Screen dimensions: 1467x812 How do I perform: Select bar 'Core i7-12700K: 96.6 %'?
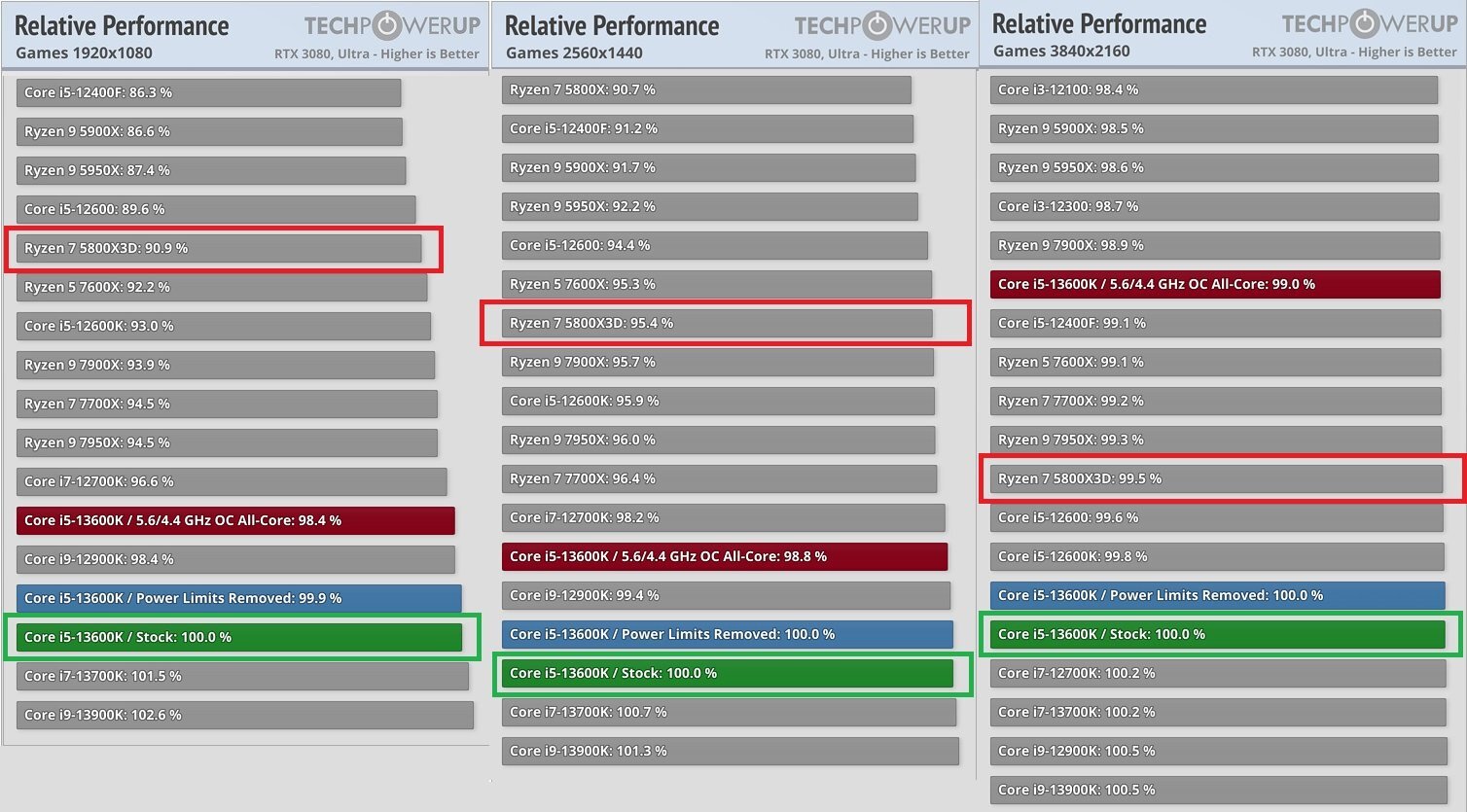tap(232, 481)
